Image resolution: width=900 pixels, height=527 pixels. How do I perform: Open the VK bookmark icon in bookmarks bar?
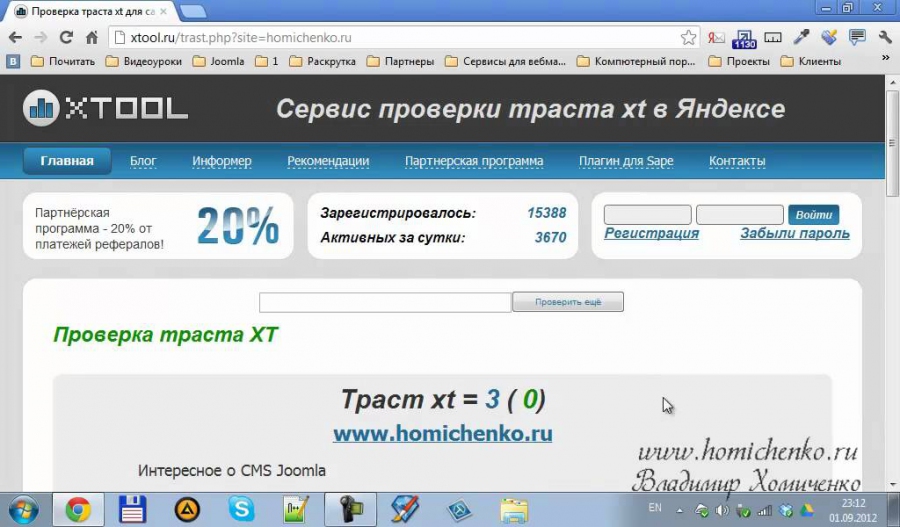13,61
